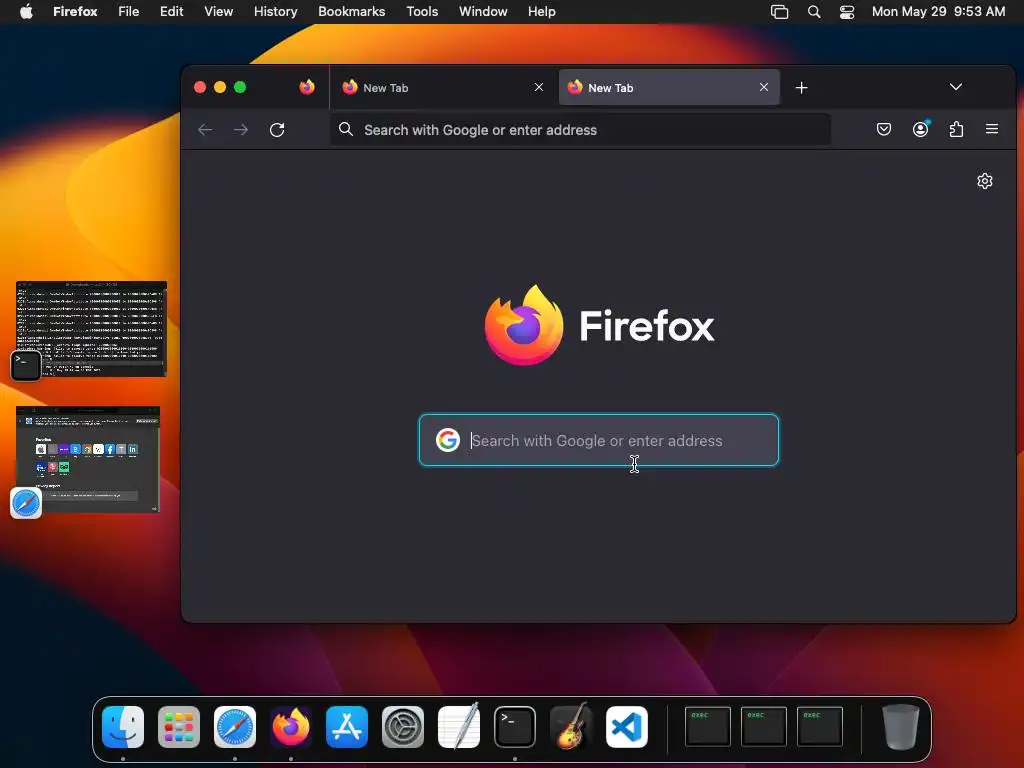
Task: Maximize the Firefox window with green button
Action: click(x=240, y=87)
